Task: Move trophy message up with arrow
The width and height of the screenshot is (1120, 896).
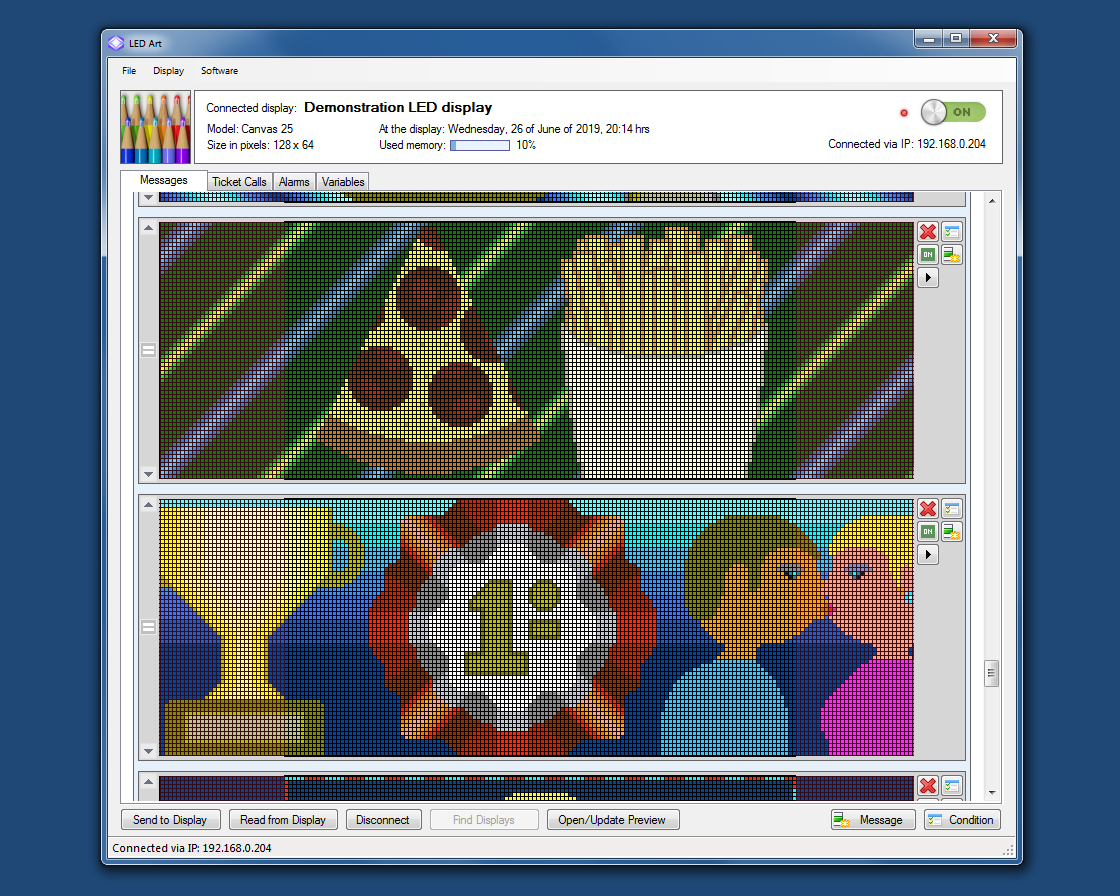Action: tap(149, 505)
